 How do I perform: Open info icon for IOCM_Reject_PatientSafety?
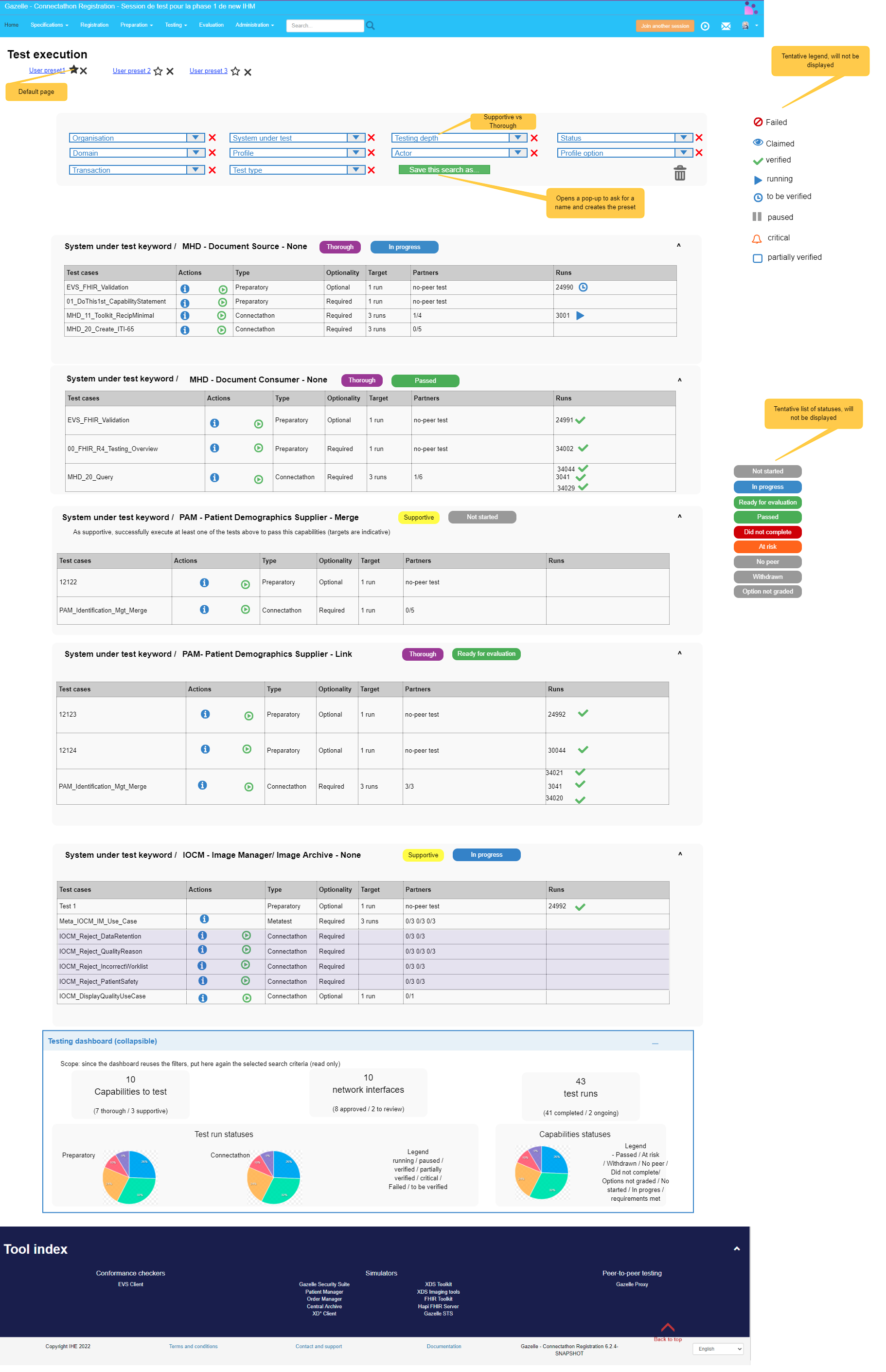tap(202, 981)
